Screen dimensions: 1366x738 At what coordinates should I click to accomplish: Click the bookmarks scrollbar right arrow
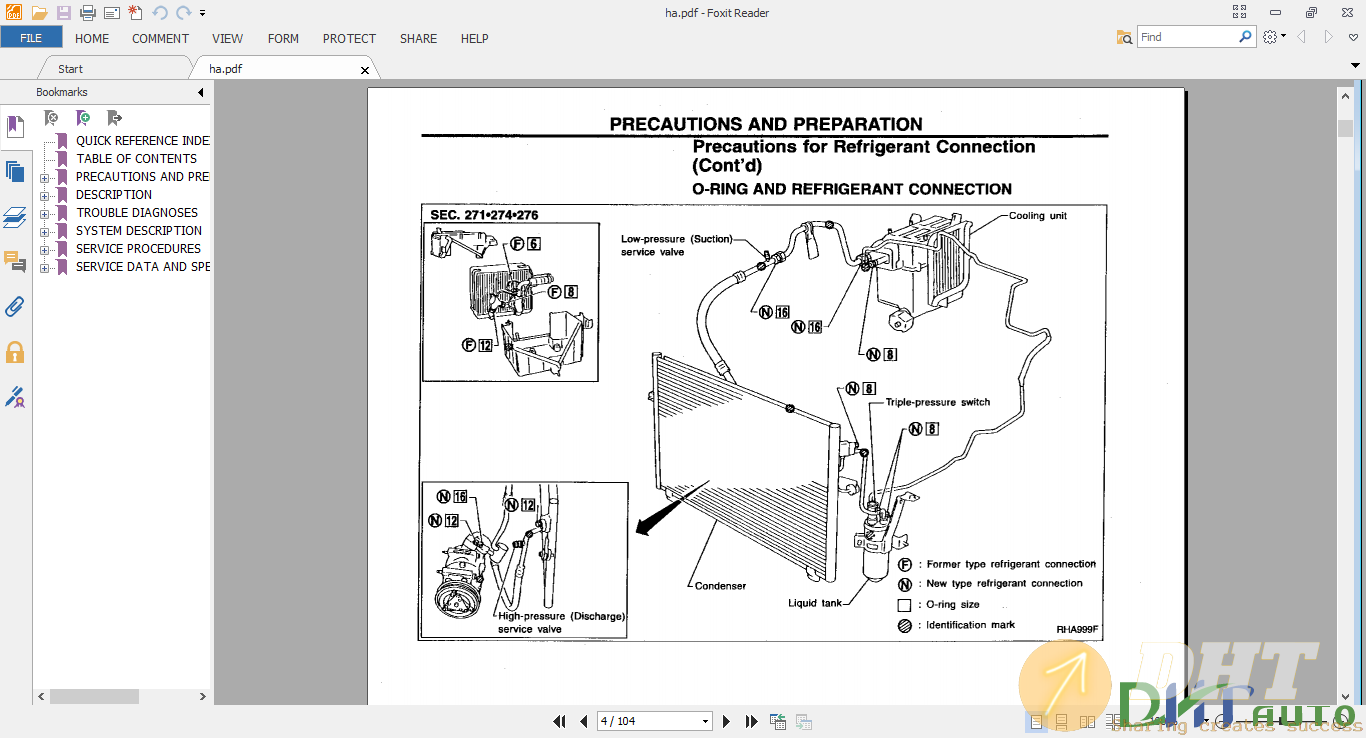(x=203, y=696)
